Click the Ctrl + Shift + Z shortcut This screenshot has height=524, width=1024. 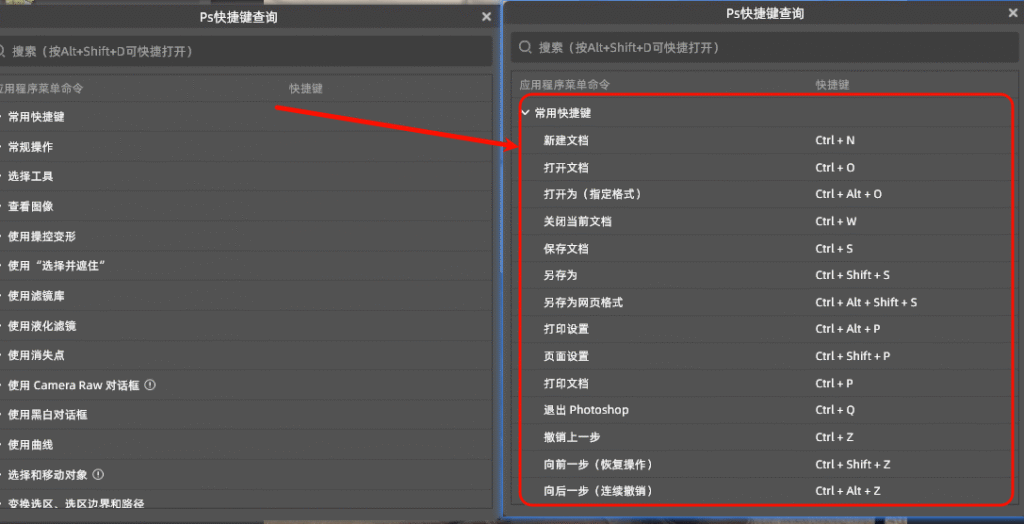click(853, 465)
